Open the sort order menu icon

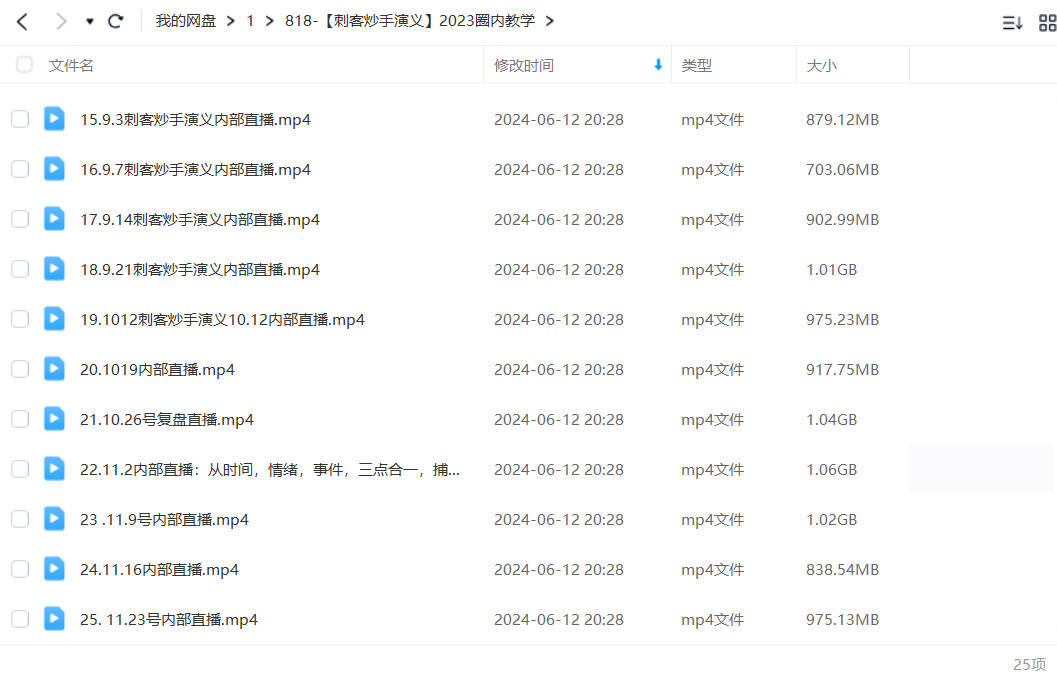(x=1012, y=23)
